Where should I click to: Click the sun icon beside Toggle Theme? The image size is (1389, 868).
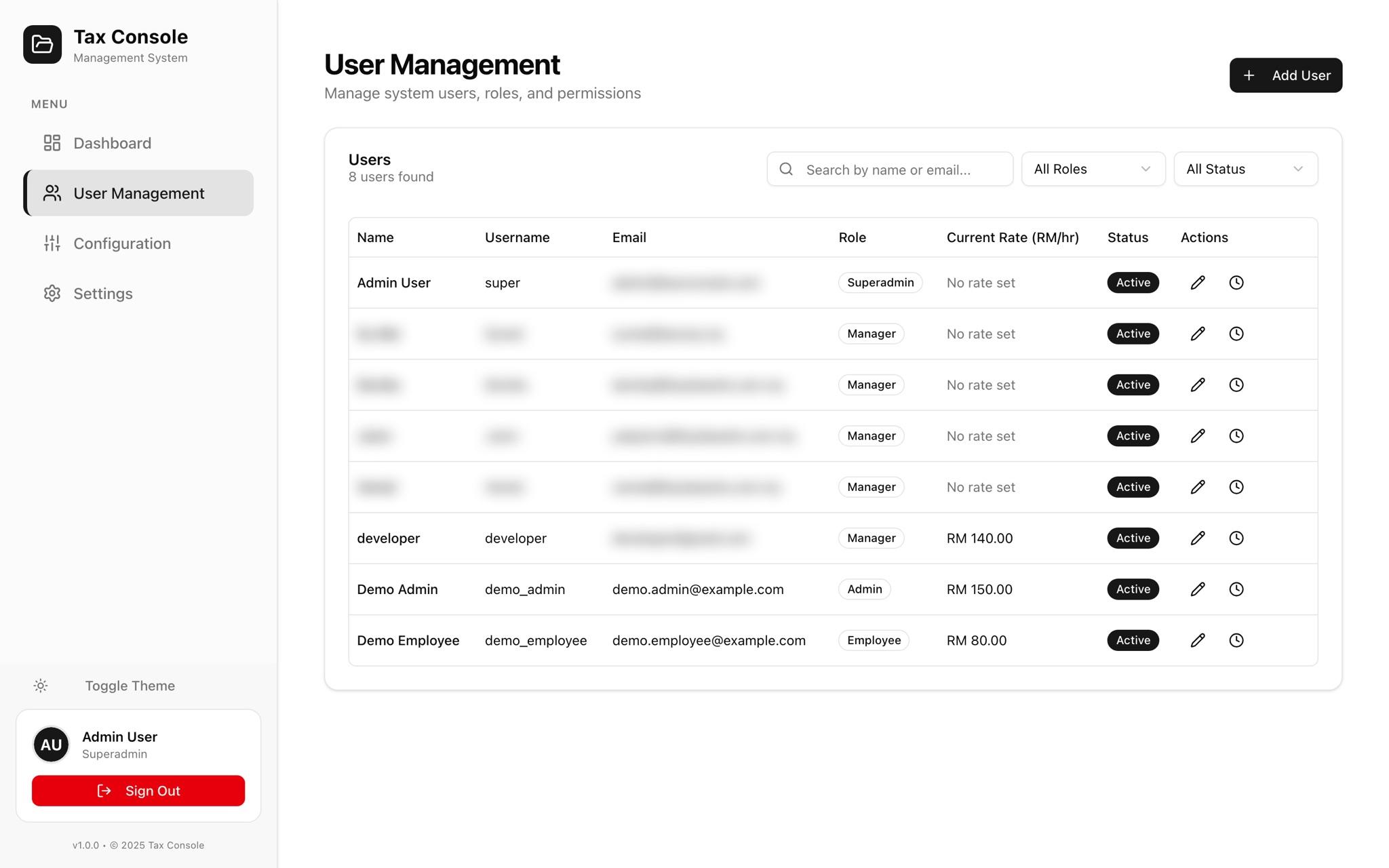point(41,686)
